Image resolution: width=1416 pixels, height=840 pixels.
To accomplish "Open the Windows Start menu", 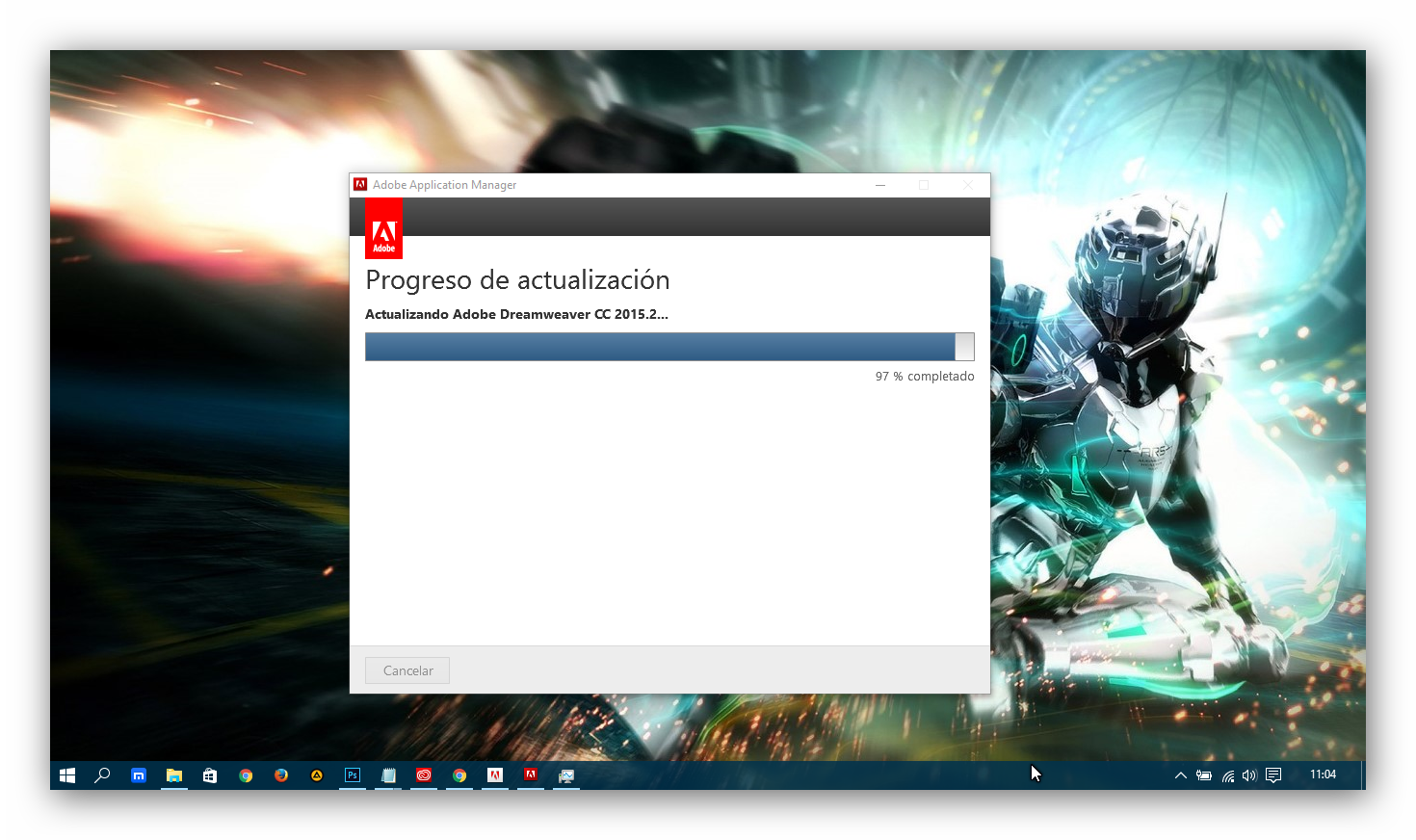I will click(67, 775).
